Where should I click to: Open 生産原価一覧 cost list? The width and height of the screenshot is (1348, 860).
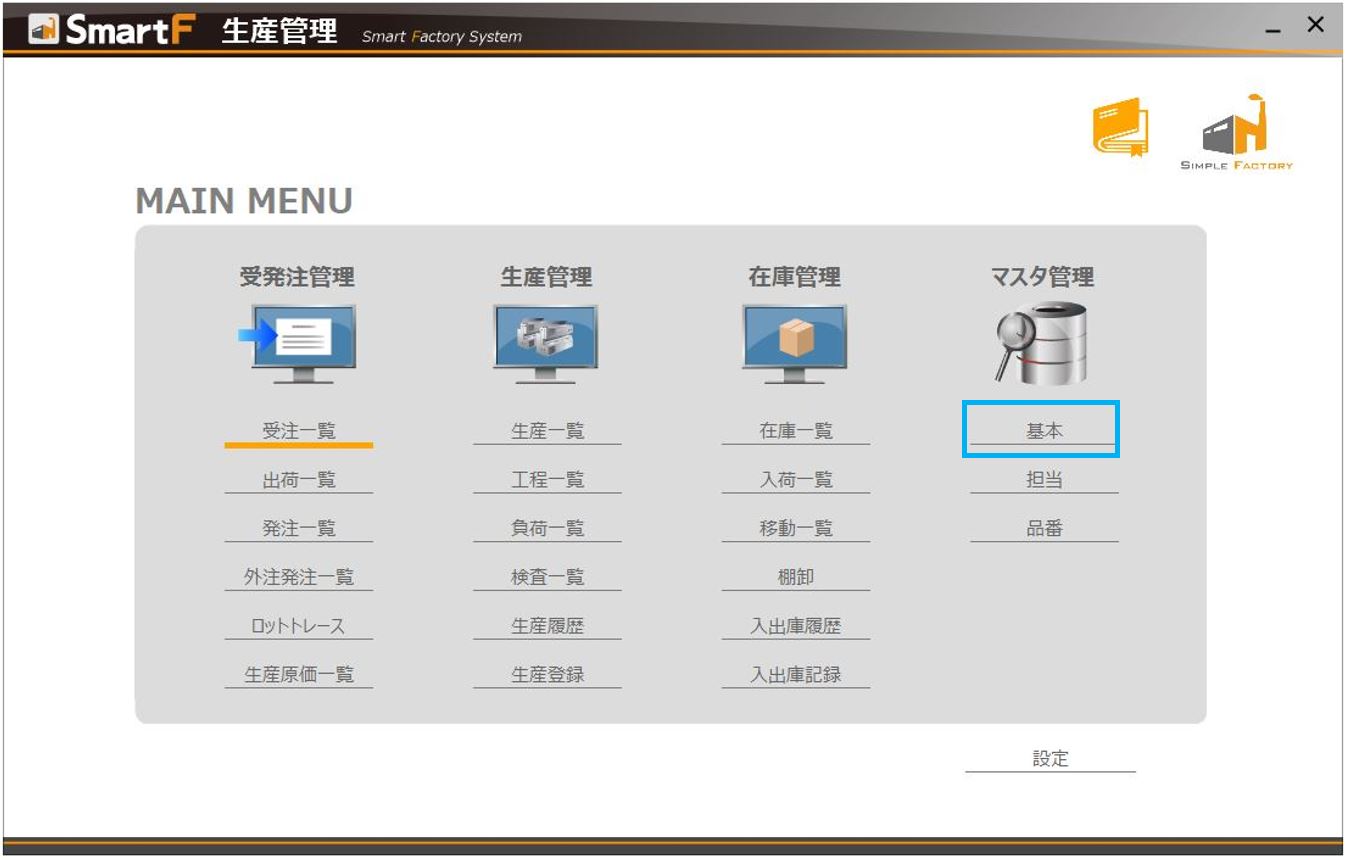299,675
